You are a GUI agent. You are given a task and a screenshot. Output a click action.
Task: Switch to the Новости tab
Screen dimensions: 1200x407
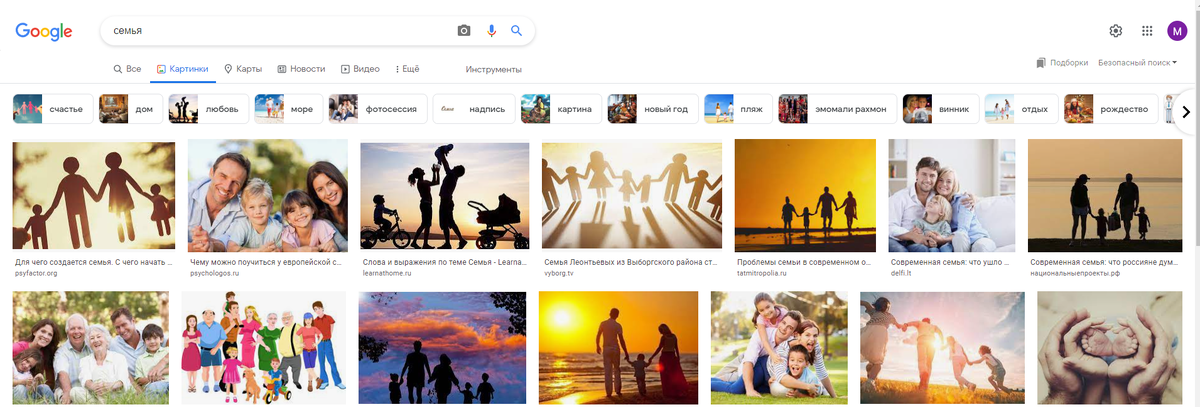301,69
